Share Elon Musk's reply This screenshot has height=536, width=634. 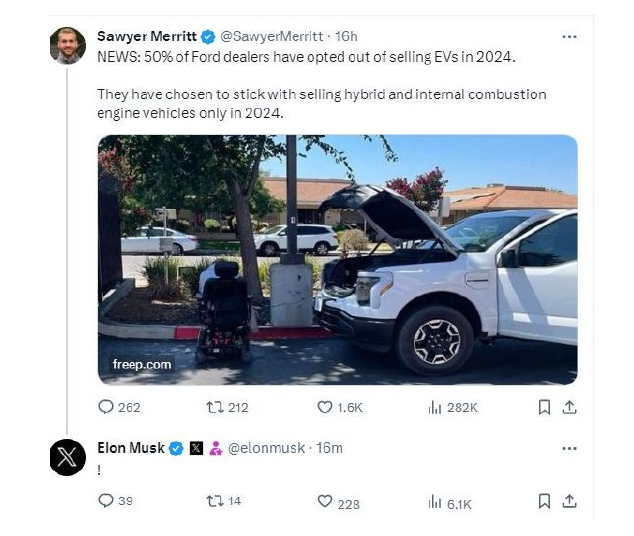point(569,502)
